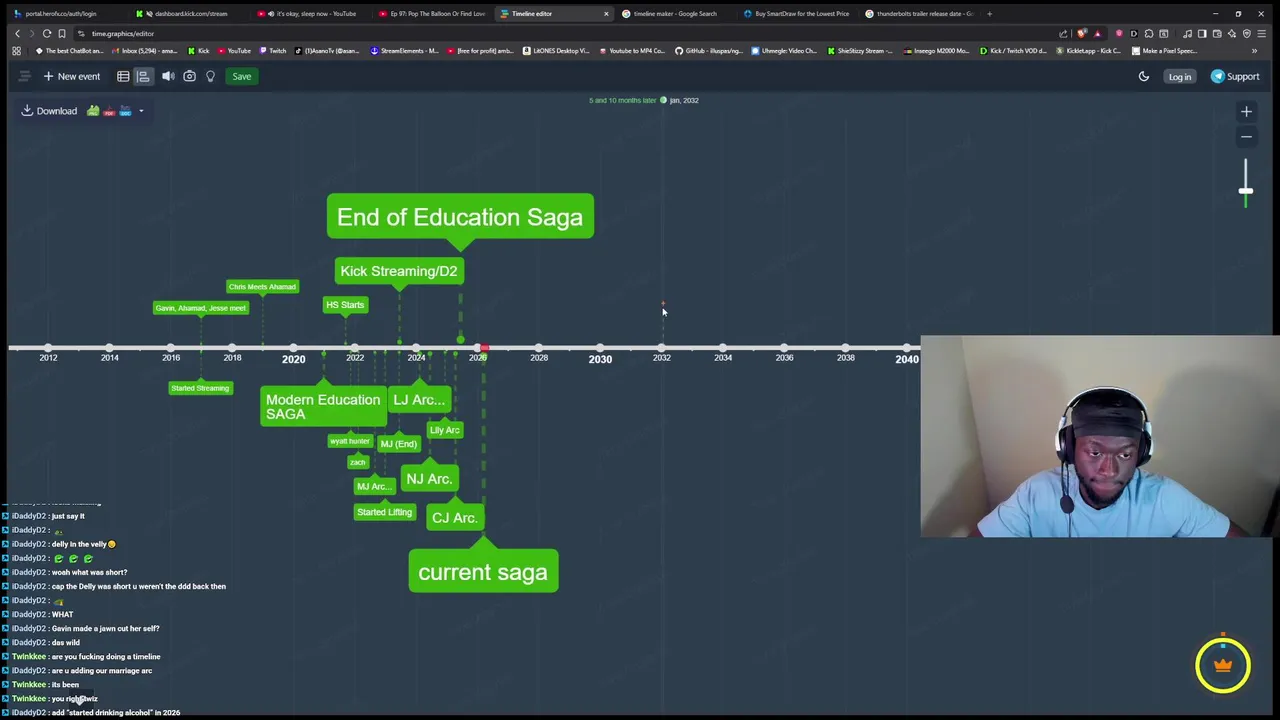
Task: Bookmark this page icon
Action: [62, 34]
